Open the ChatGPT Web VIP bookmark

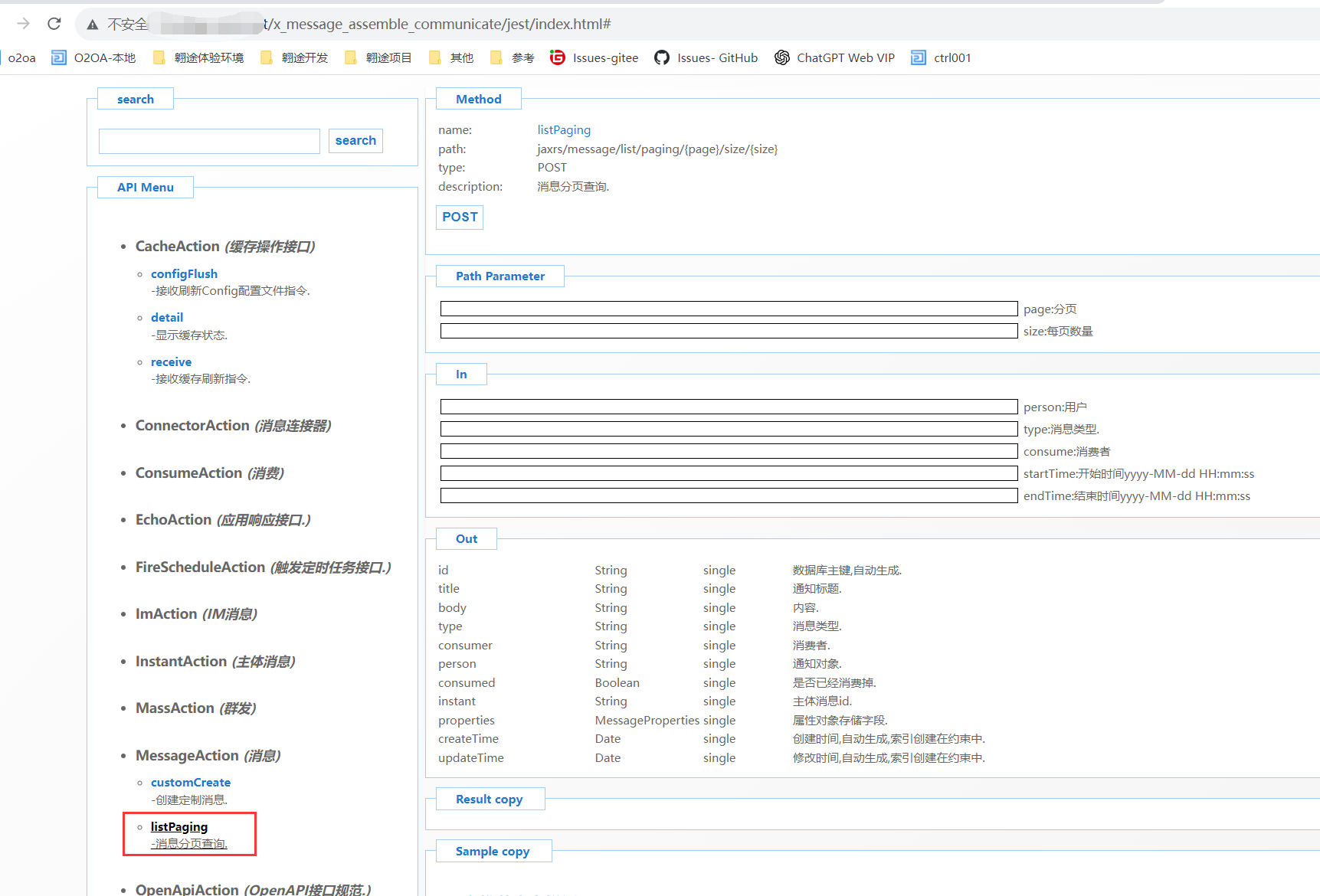[834, 57]
